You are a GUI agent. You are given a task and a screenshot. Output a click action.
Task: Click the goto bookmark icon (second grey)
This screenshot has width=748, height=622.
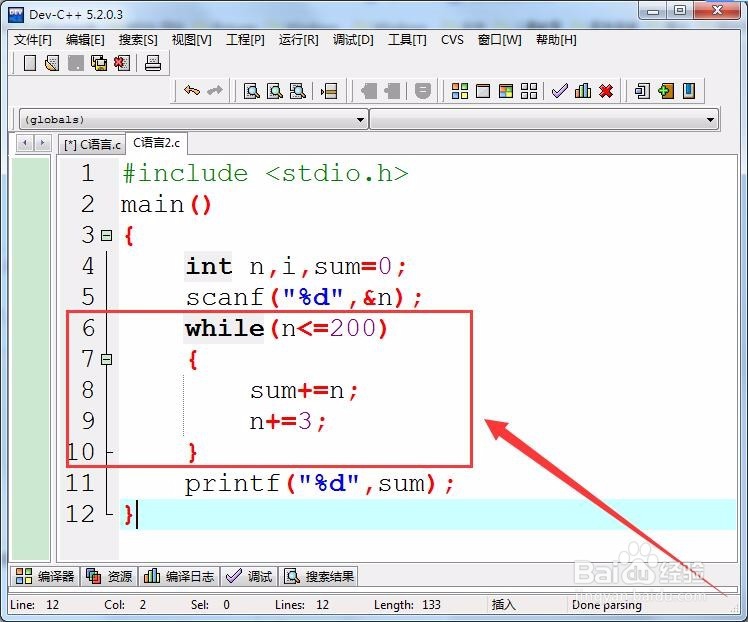coord(392,91)
